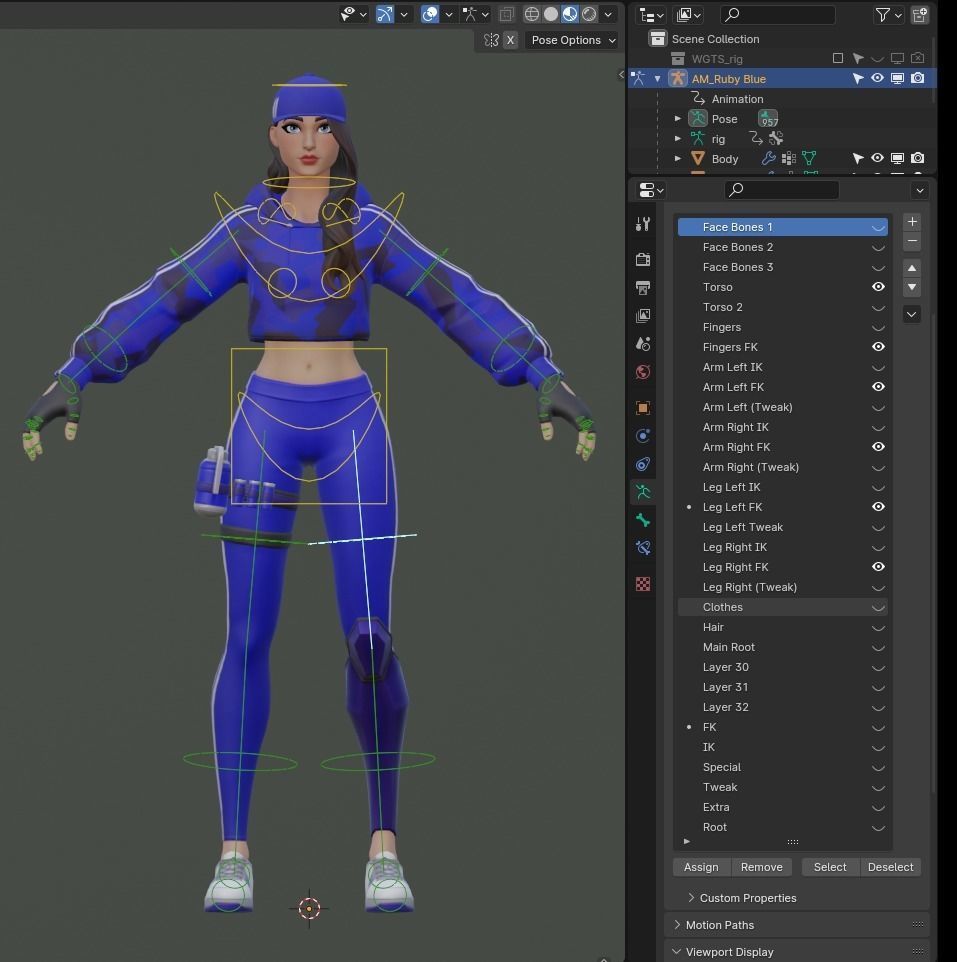Open the World properties tab
The width and height of the screenshot is (957, 962).
pyautogui.click(x=643, y=372)
